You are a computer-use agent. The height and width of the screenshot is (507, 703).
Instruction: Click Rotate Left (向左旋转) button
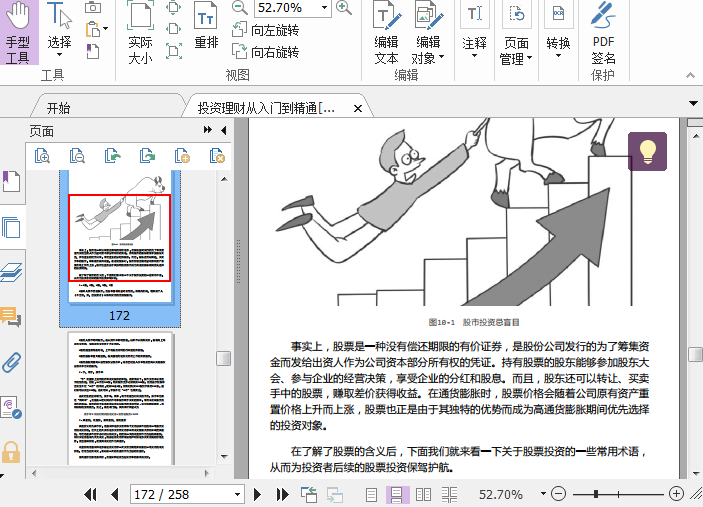coord(266,30)
